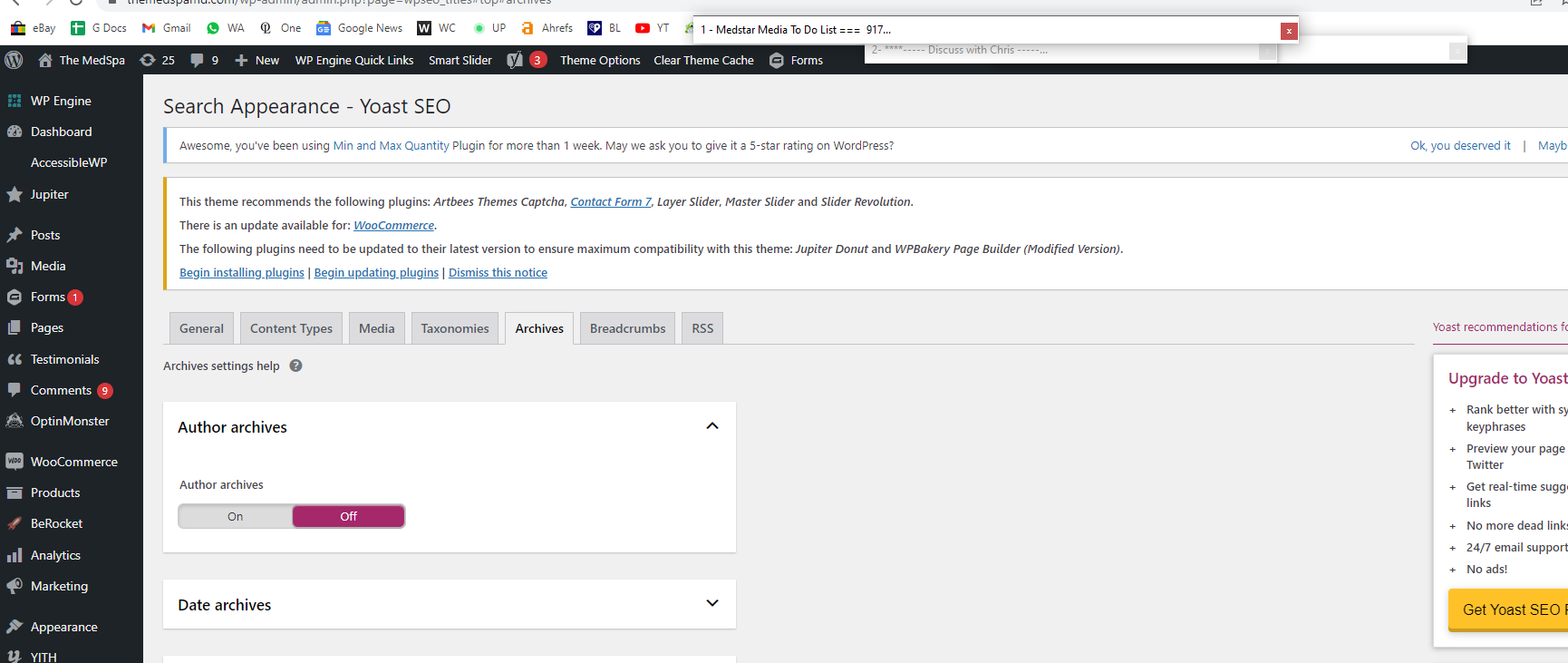
Task: Open Gmail bookmark in bookmarks bar
Action: click(x=166, y=28)
